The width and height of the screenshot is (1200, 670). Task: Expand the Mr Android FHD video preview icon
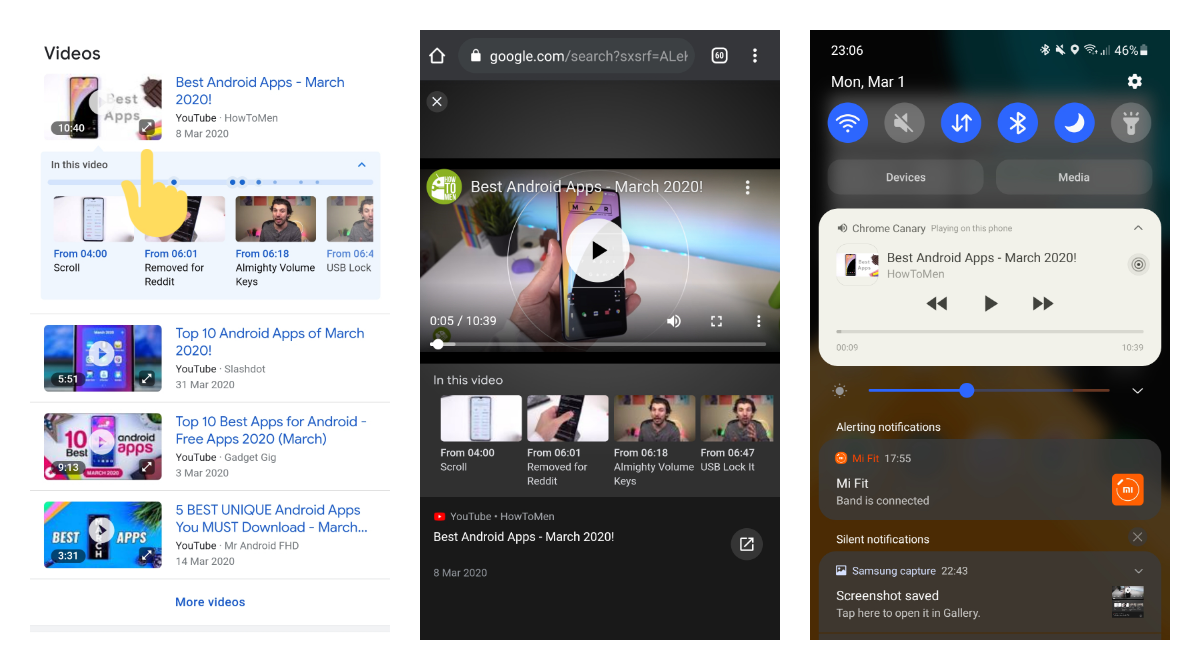[147, 555]
